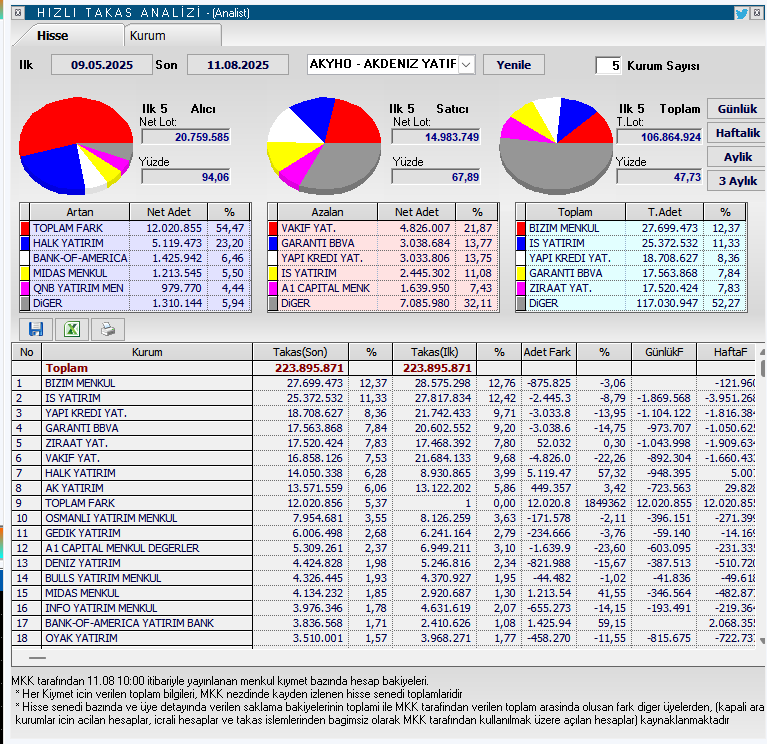This screenshot has width=767, height=744.
Task: Click red swatch beside TOPLAM FARK
Action: click(x=25, y=228)
